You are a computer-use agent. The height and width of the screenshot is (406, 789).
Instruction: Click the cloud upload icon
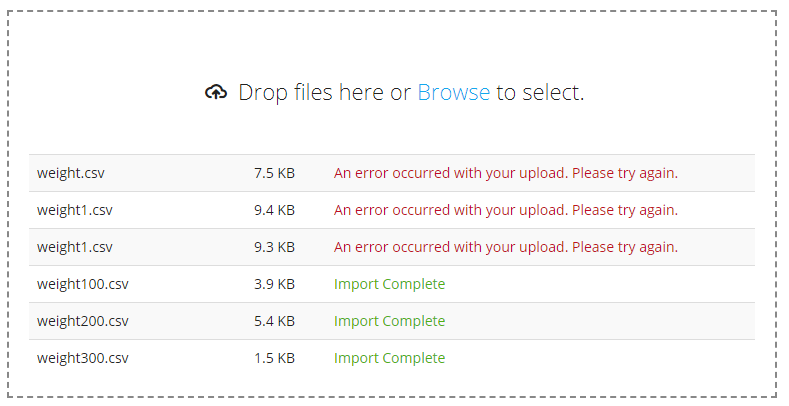[x=216, y=93]
